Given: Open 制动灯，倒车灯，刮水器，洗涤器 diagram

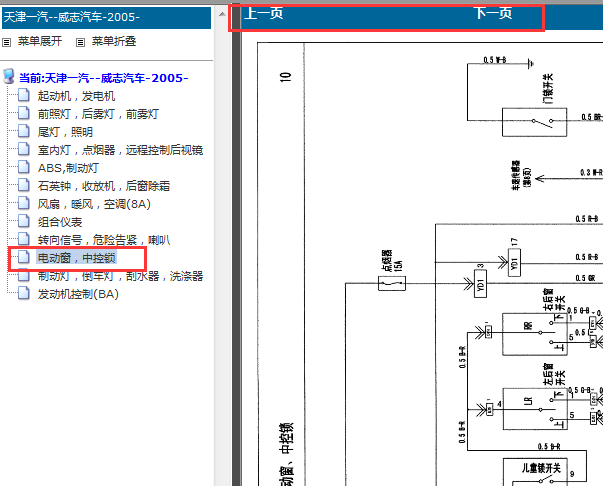Looking at the screenshot, I should point(120,276).
